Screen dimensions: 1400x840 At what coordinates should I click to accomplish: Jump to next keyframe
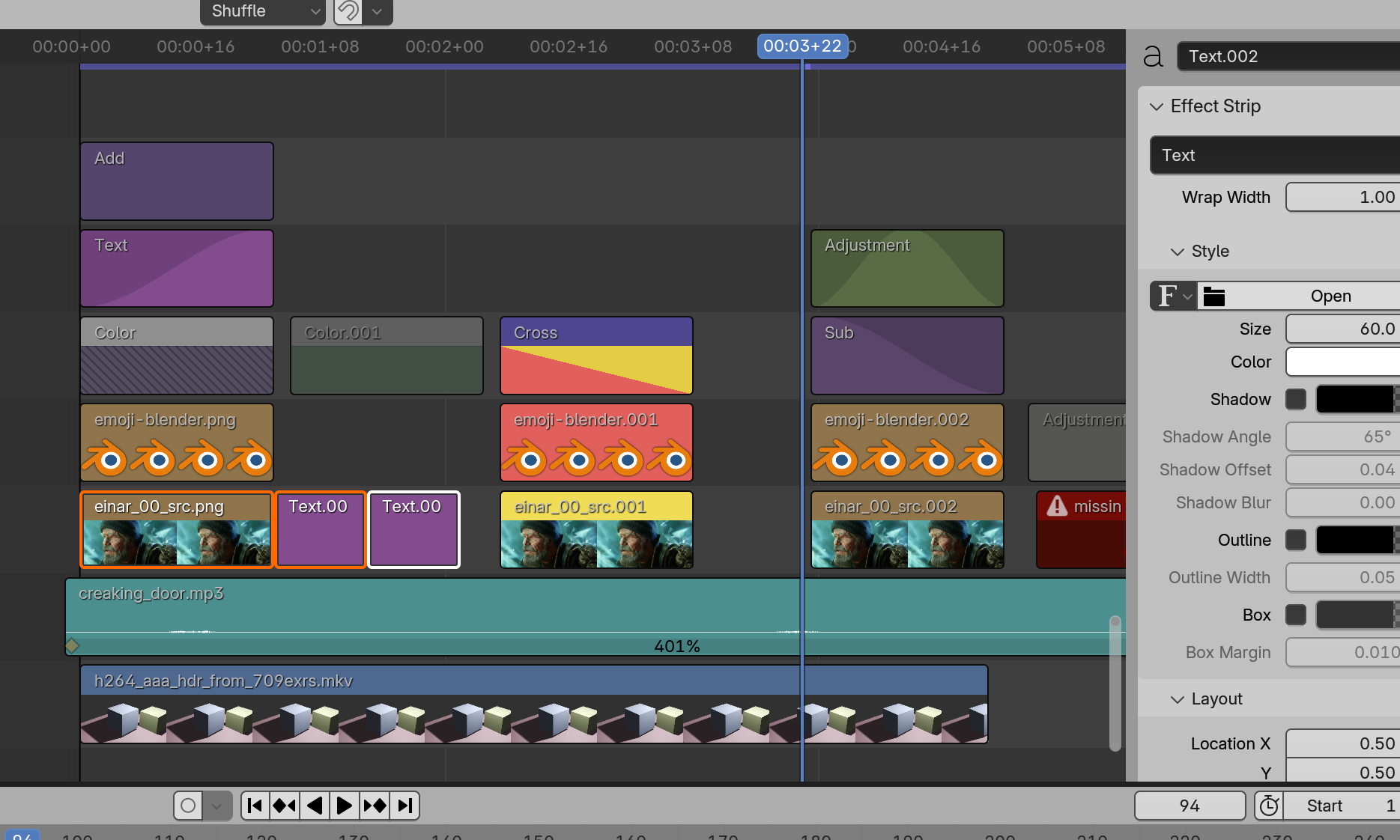tap(375, 806)
